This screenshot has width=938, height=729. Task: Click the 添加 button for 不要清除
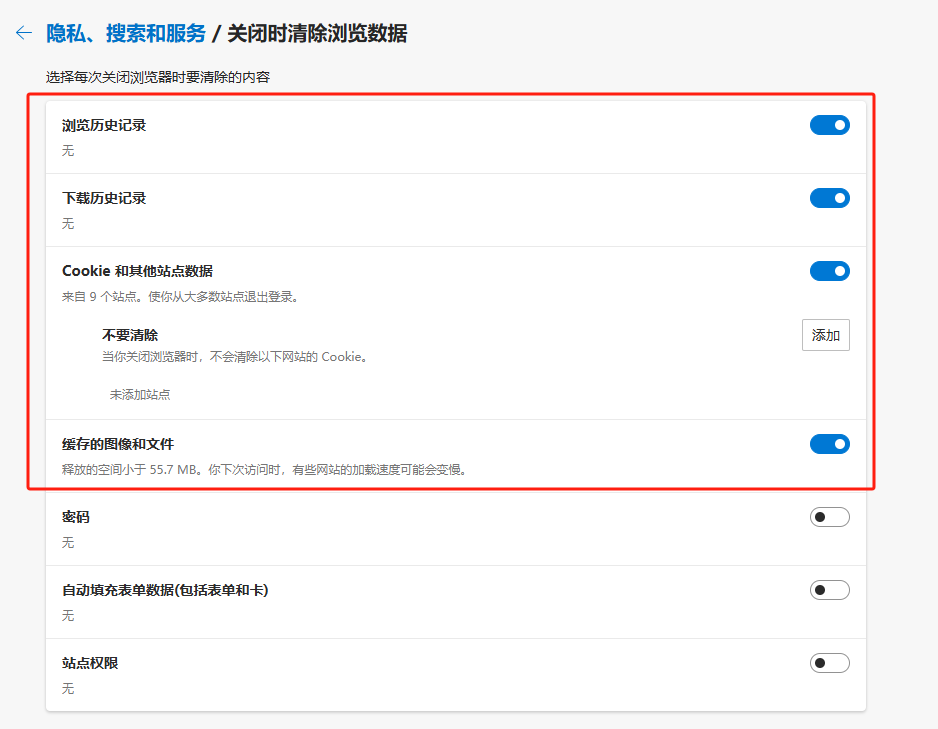(x=826, y=335)
